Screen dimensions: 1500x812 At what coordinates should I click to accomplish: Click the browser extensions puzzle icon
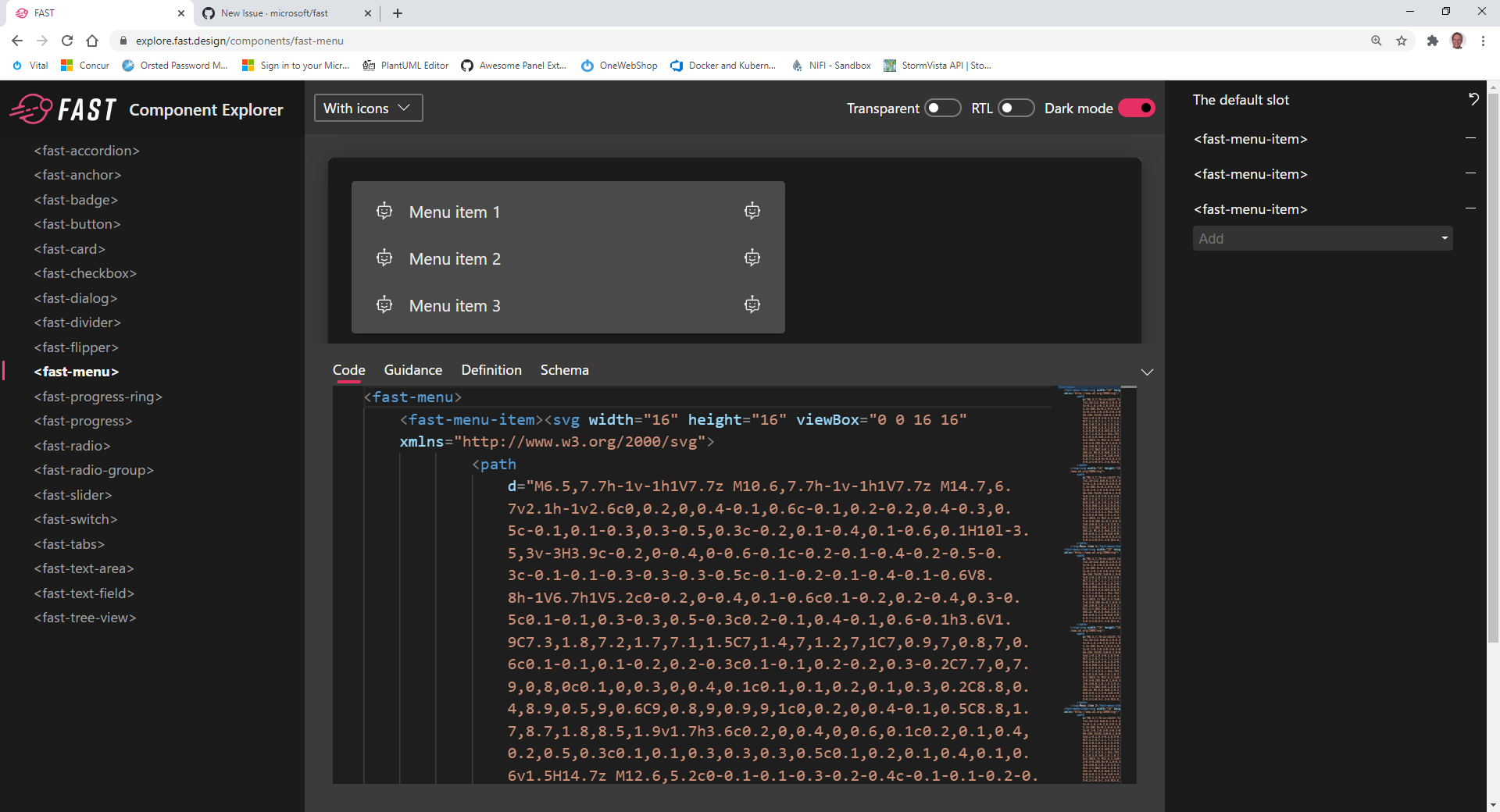[1433, 41]
